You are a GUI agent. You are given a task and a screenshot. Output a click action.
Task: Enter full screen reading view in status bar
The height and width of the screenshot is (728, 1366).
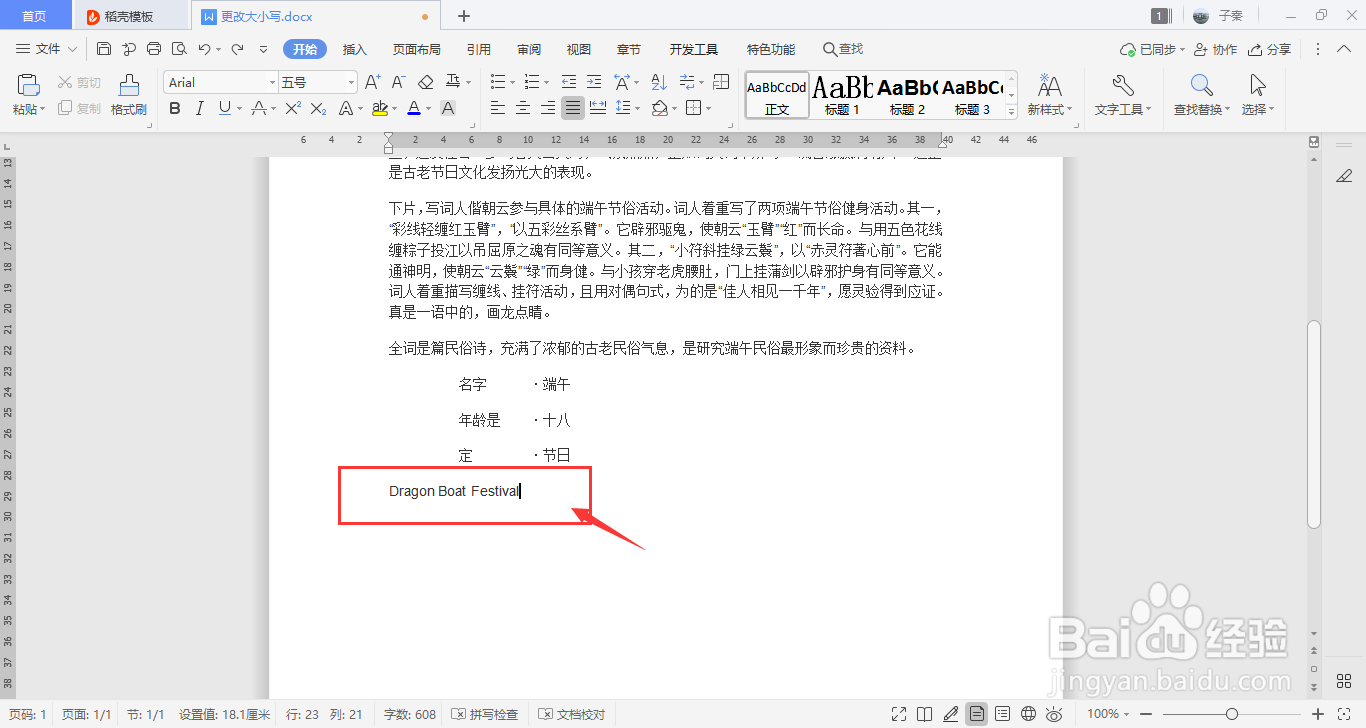coord(899,714)
